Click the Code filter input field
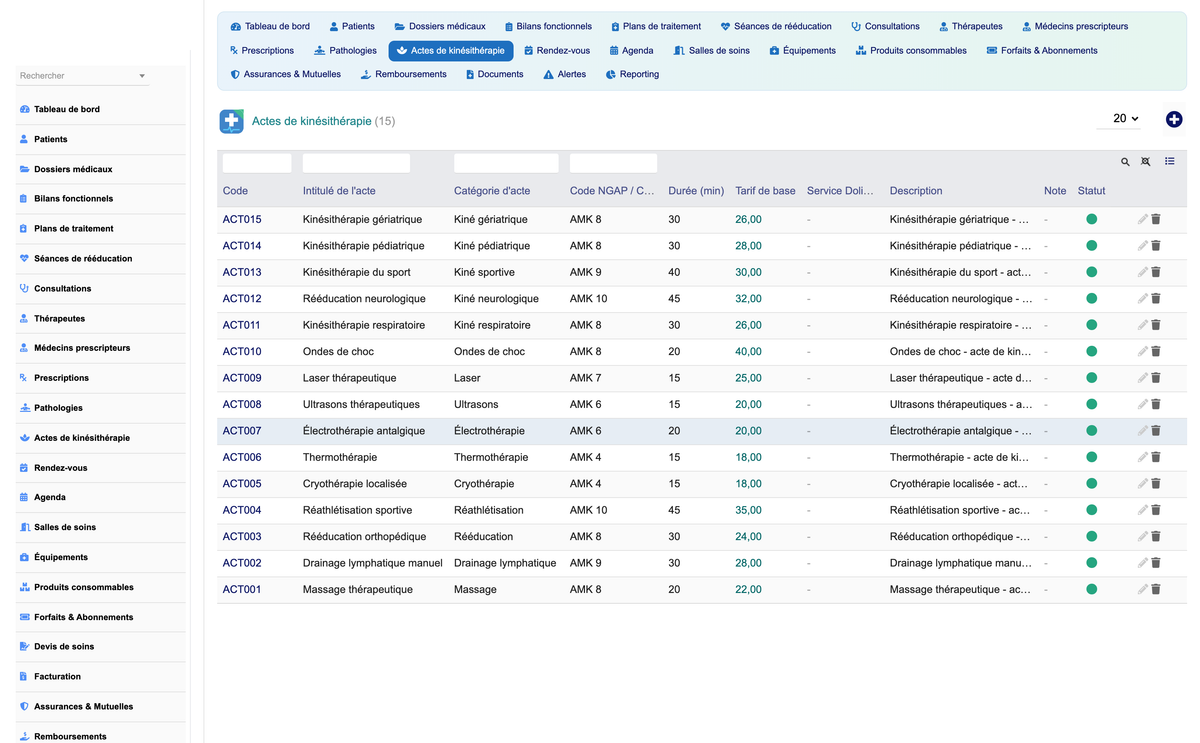The image size is (1200, 743). pyautogui.click(x=257, y=163)
